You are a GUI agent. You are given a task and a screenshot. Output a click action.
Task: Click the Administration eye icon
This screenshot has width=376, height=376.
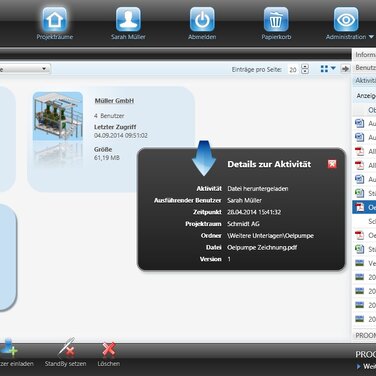346,19
